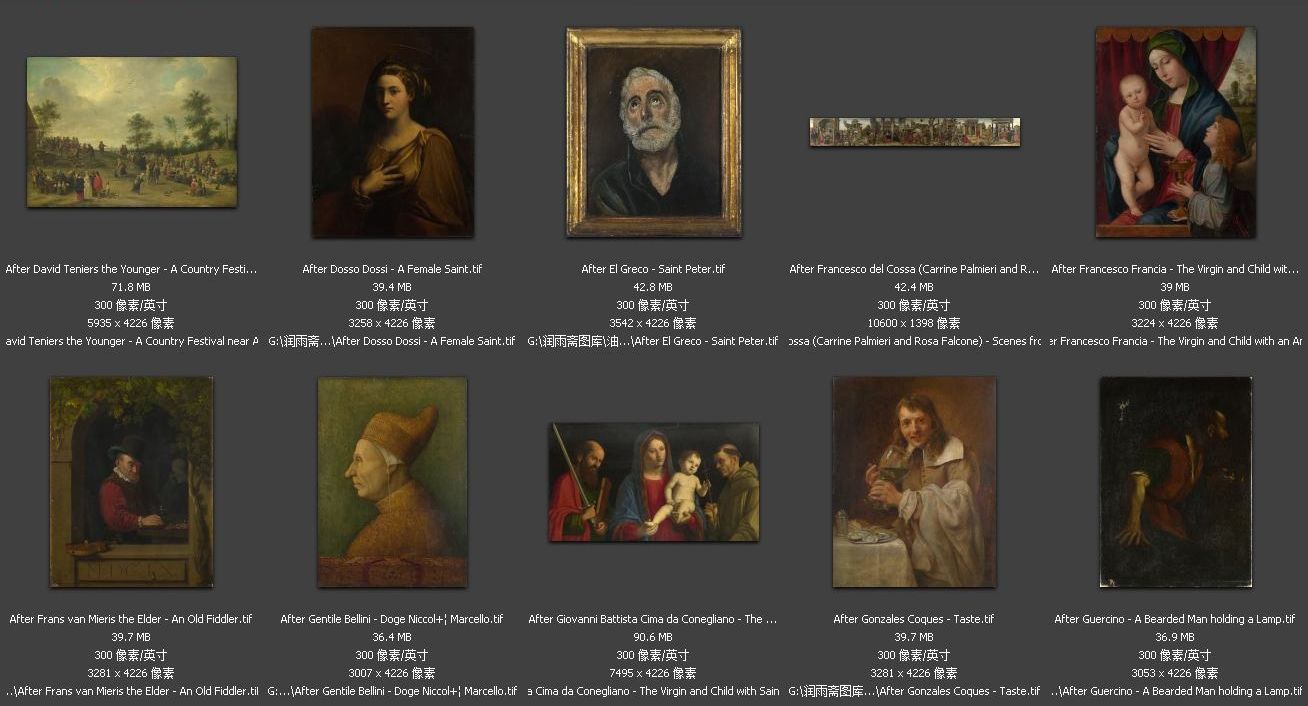Viewport: 1308px width, 706px height.
Task: Select the Bearded Man holding a Lamp thumbnail
Action: click(1175, 482)
